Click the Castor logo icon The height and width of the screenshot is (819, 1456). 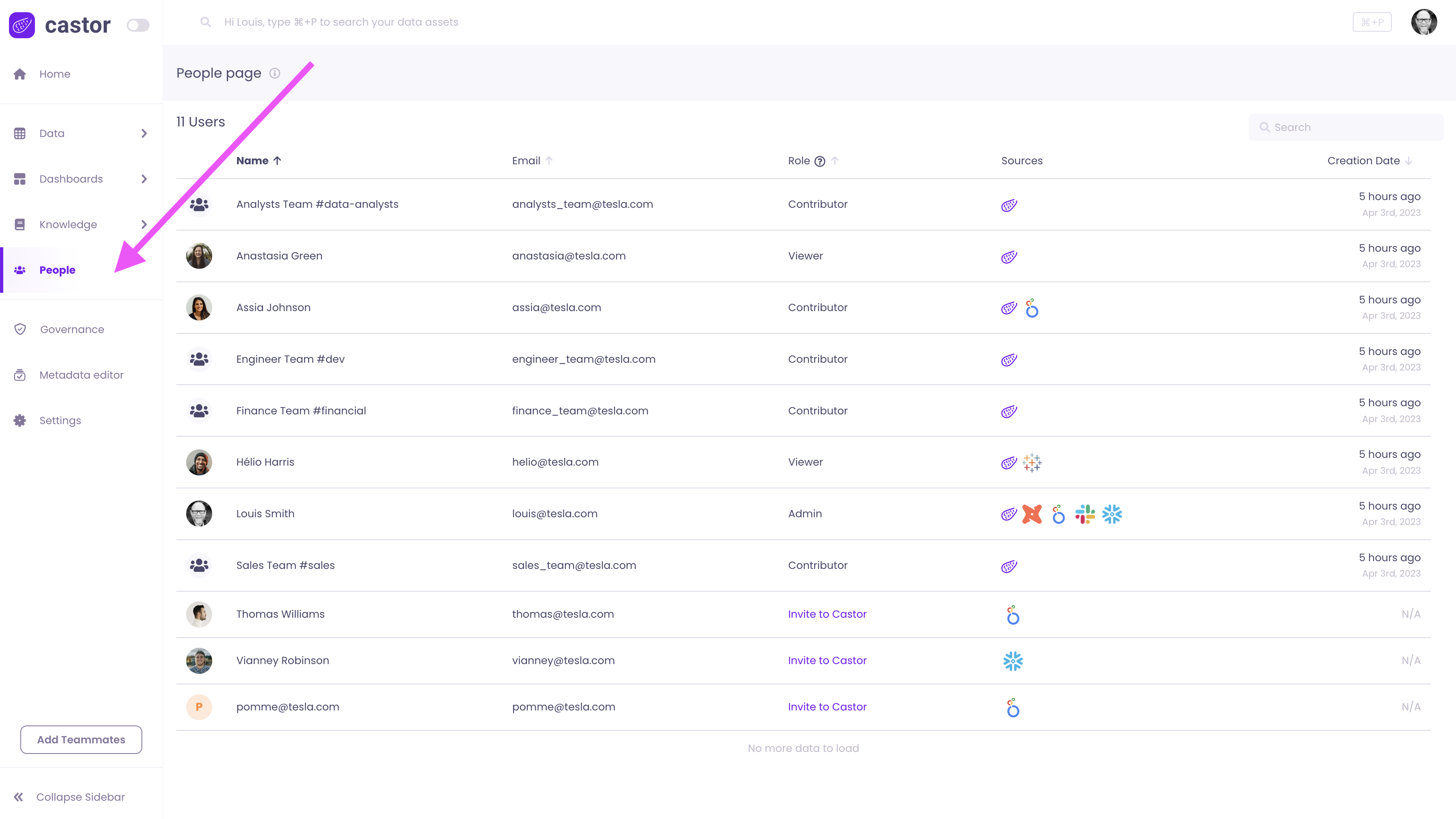click(x=22, y=25)
